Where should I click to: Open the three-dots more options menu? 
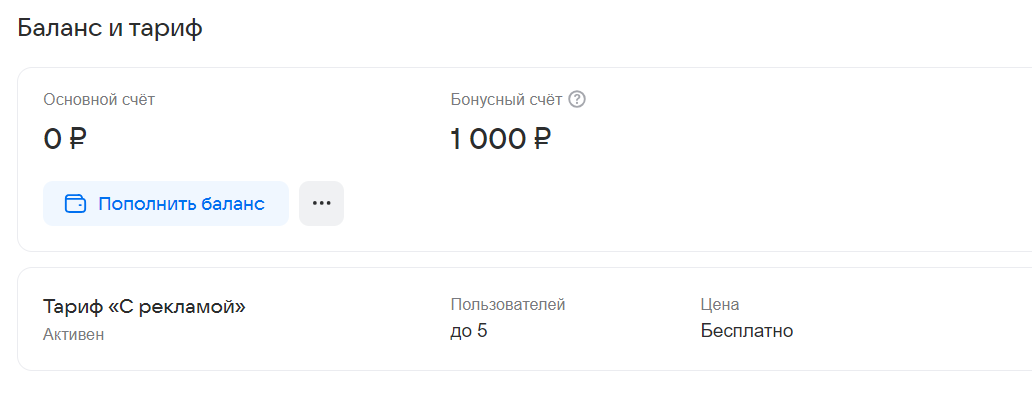[x=321, y=203]
